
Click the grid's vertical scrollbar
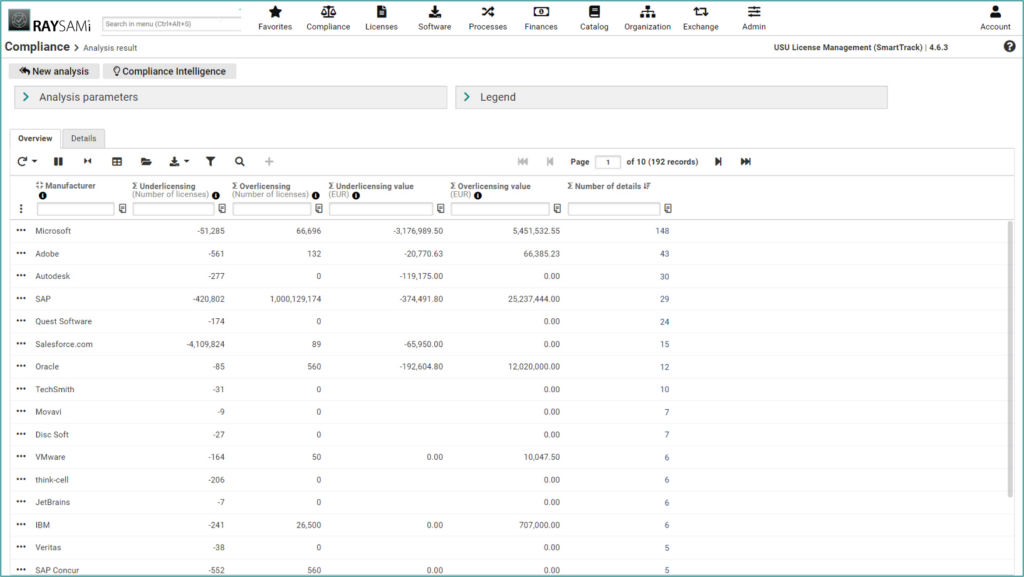1011,359
